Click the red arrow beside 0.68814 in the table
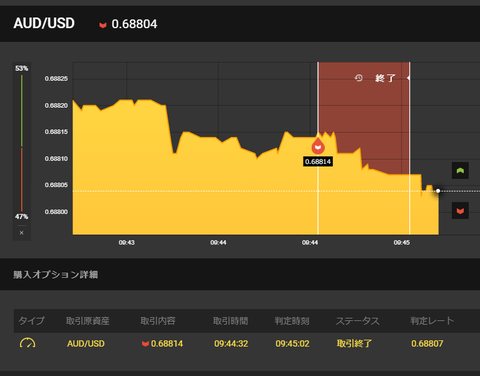This screenshot has height=376, width=480. (x=145, y=344)
